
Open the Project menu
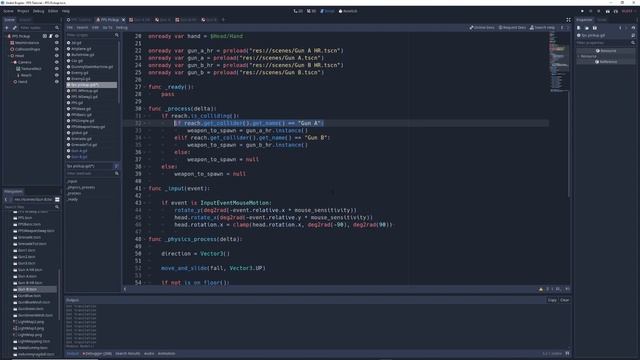[x=23, y=11]
